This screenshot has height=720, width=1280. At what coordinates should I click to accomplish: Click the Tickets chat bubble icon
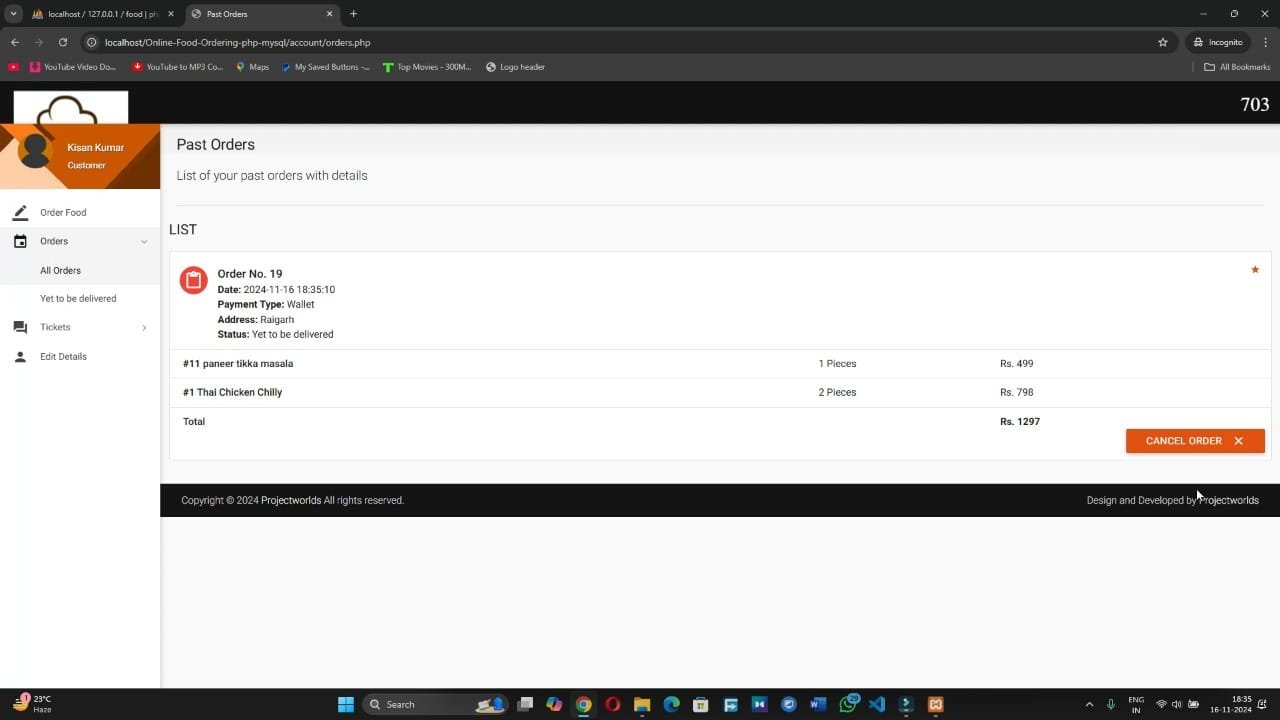[20, 327]
